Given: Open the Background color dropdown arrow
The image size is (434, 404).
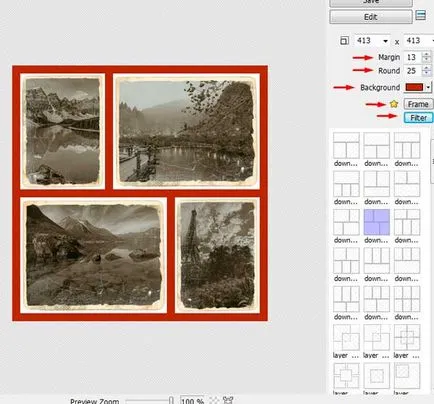Looking at the screenshot, I should [428, 87].
